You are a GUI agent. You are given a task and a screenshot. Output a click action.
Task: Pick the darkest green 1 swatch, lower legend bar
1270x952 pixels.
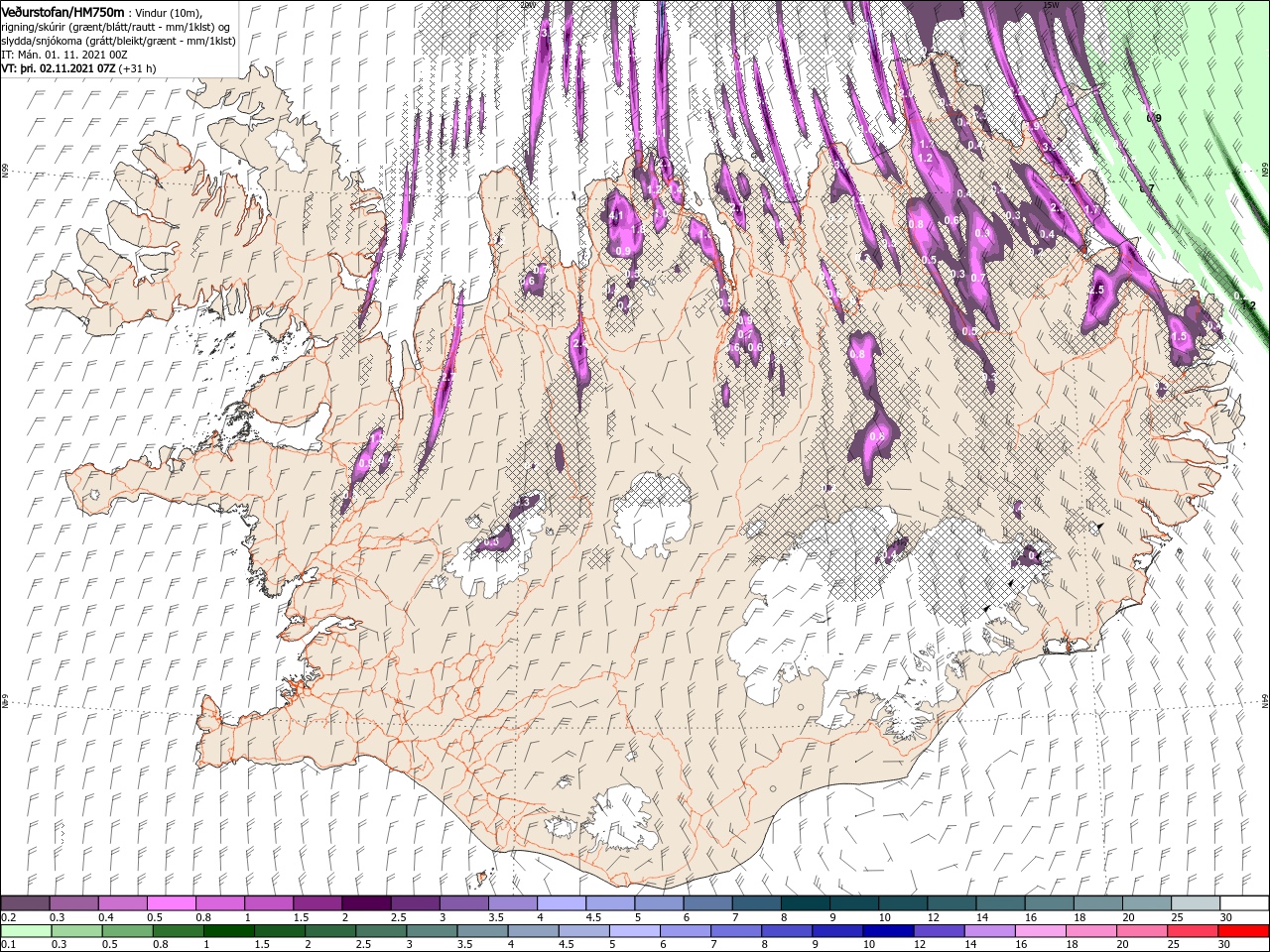(x=228, y=931)
